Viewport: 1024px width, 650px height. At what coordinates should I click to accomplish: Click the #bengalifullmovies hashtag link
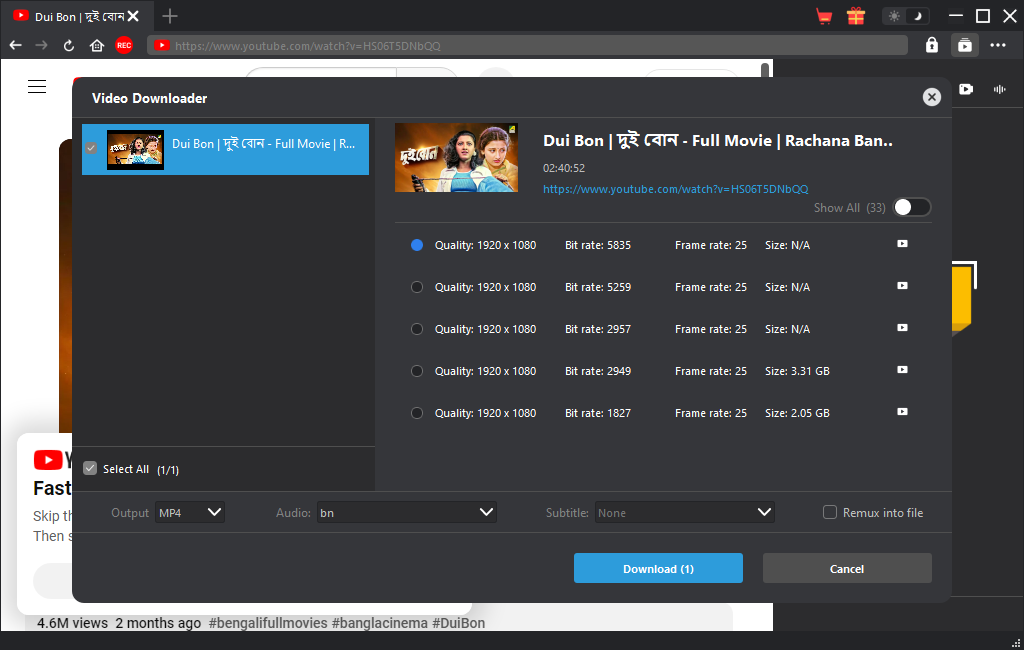pos(268,623)
